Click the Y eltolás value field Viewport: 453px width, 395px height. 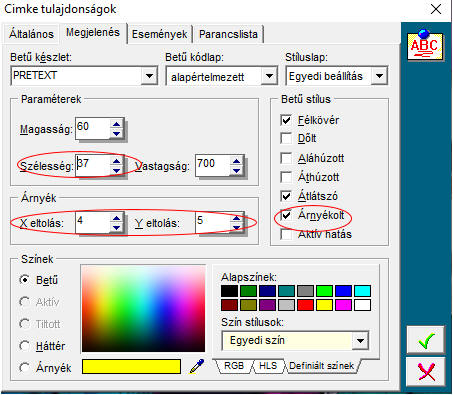213,222
